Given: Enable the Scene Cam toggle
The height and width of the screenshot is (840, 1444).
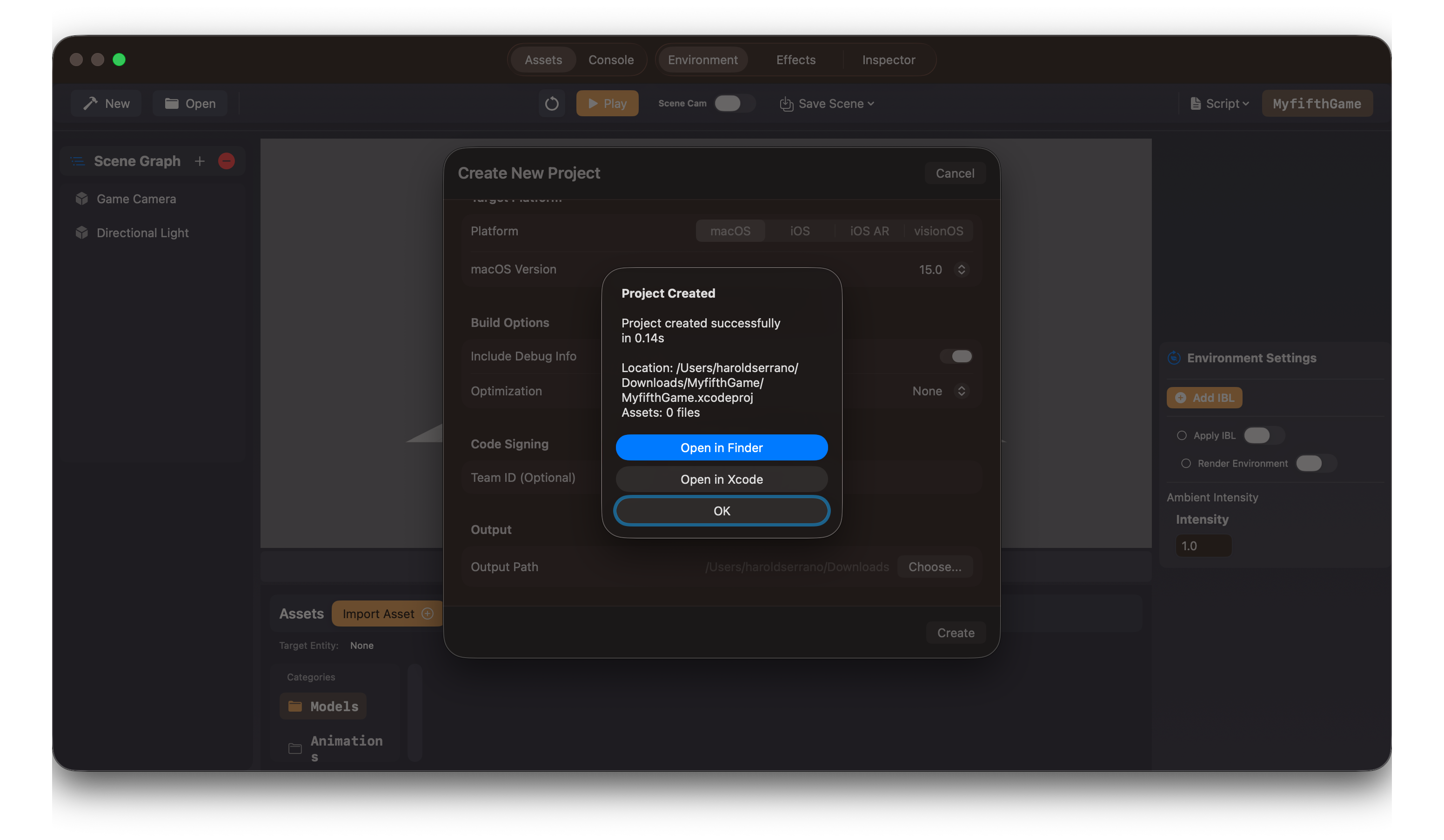Looking at the screenshot, I should pyautogui.click(x=734, y=103).
